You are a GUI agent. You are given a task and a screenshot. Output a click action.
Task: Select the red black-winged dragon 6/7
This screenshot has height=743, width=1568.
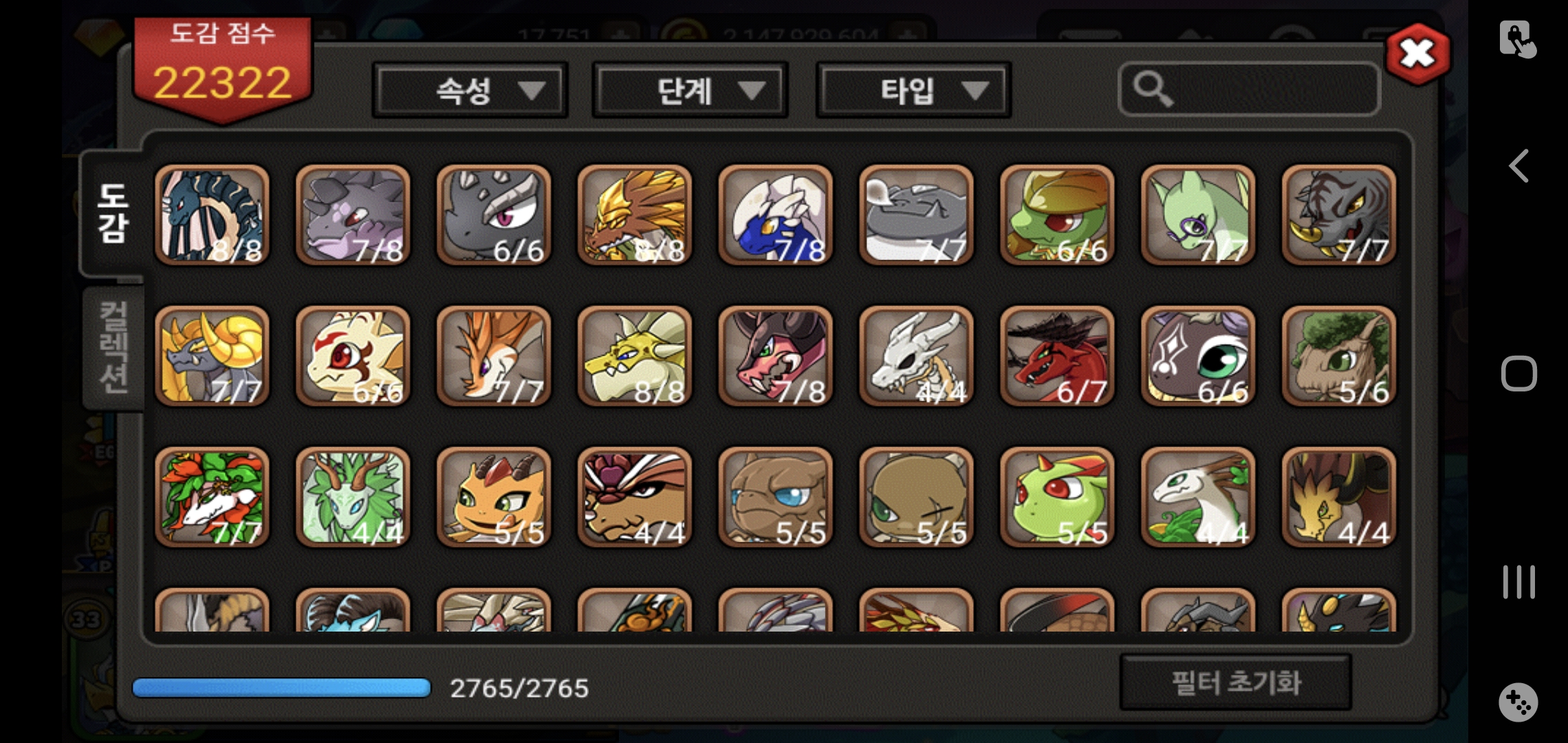(1057, 356)
